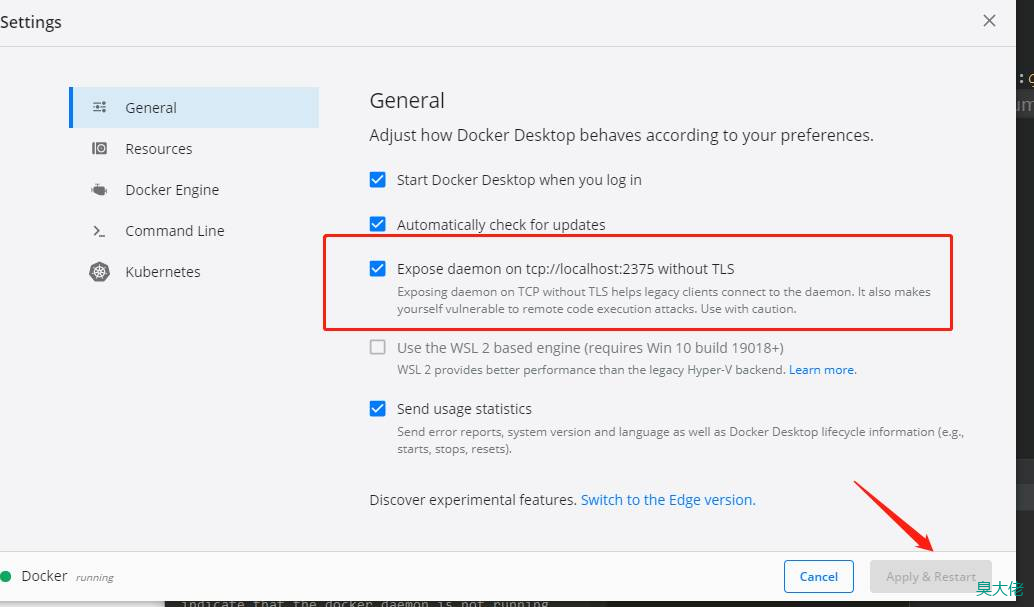Enable Use the WSL 2 based engine

(x=377, y=347)
